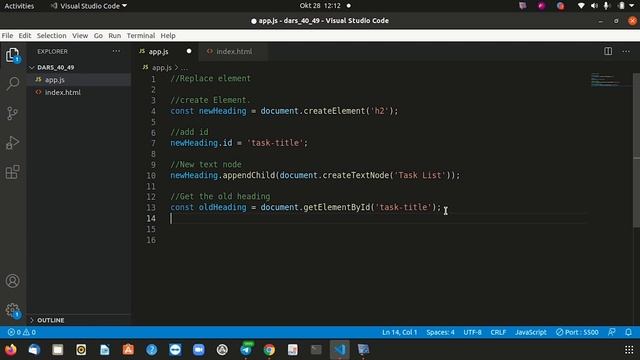Screen dimensions: 640x360
Task: Switch to Visual Studio Code dock icon
Action: point(340,350)
